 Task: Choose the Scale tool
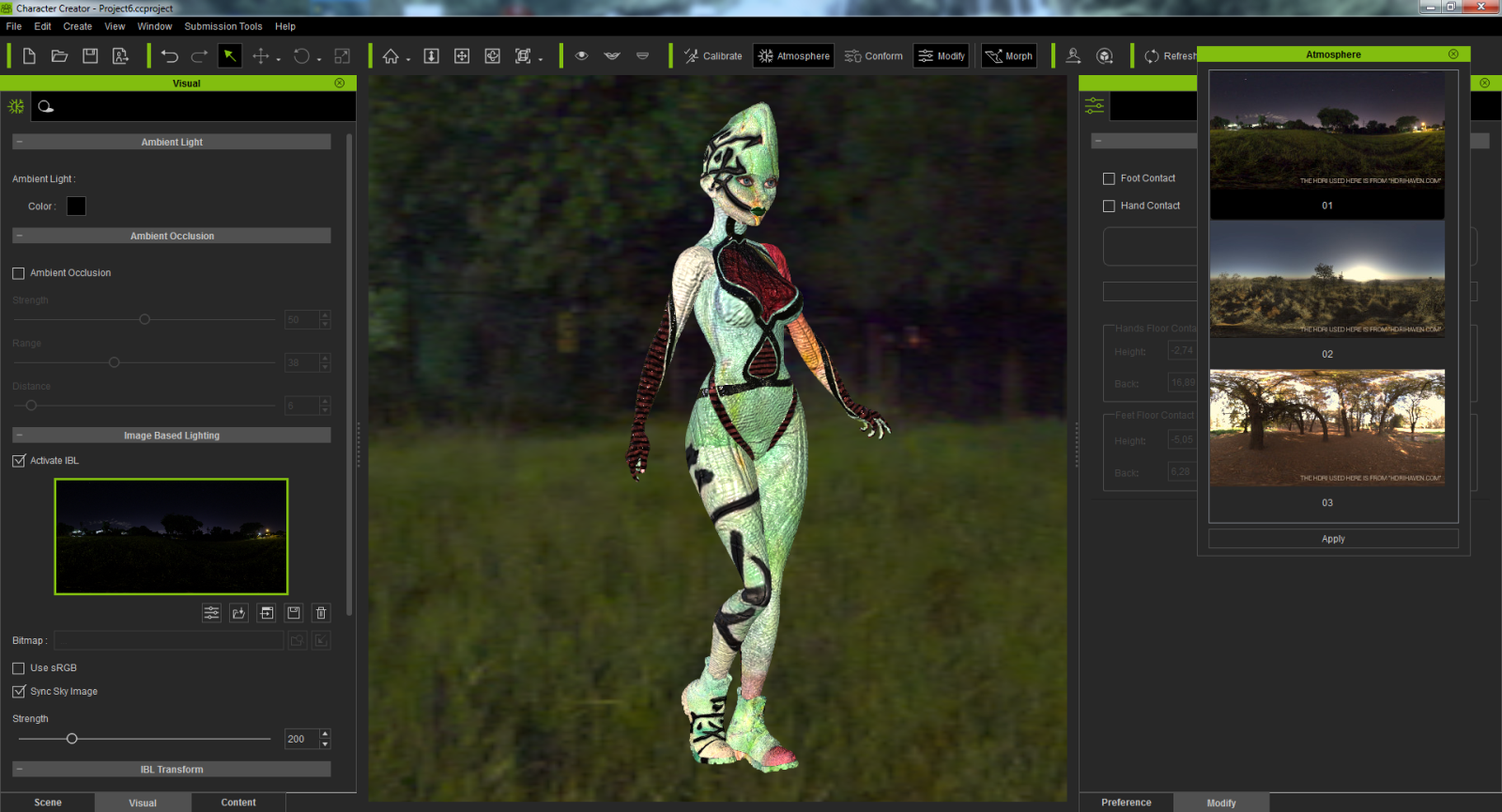tap(342, 56)
